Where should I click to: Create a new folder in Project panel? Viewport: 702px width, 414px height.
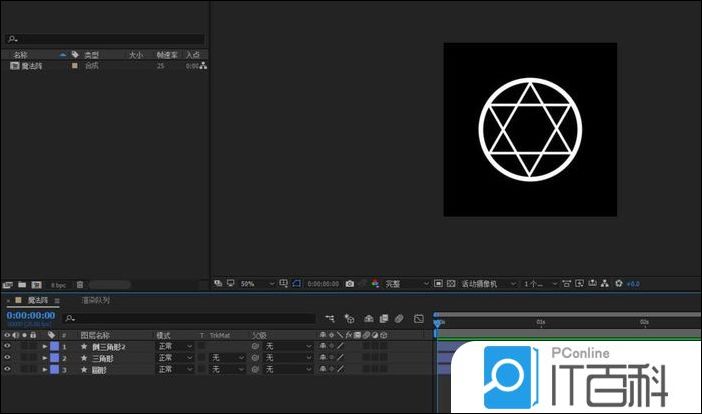pyautogui.click(x=21, y=285)
